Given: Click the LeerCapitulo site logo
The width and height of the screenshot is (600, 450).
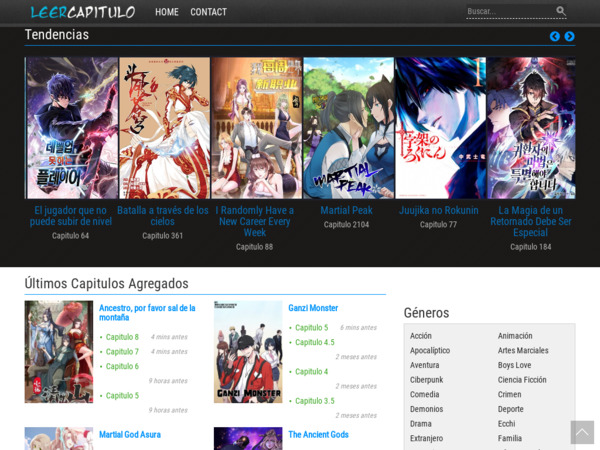Looking at the screenshot, I should [83, 12].
